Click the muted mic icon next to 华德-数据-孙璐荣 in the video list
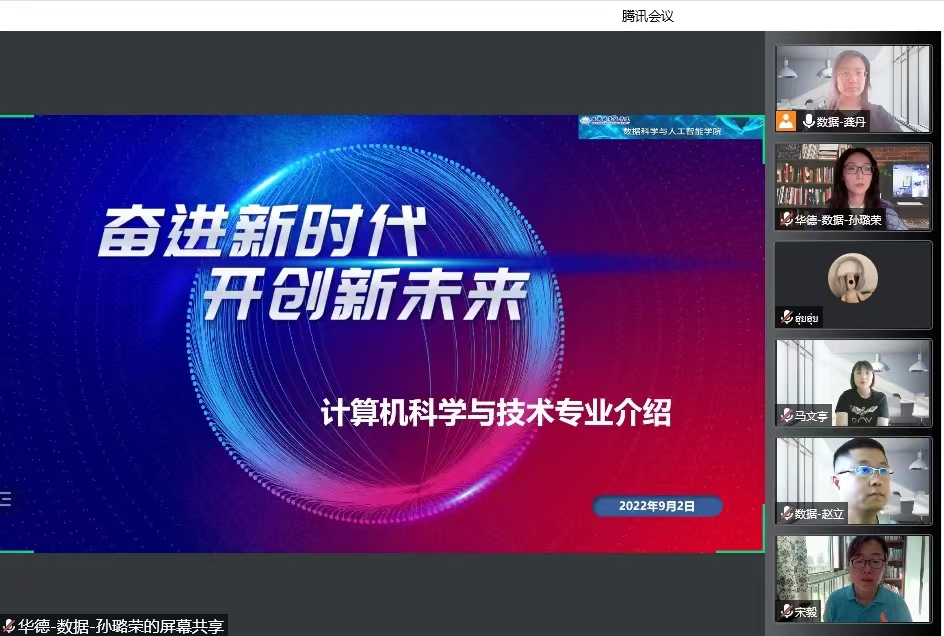944x636 pixels. pyautogui.click(x=786, y=219)
